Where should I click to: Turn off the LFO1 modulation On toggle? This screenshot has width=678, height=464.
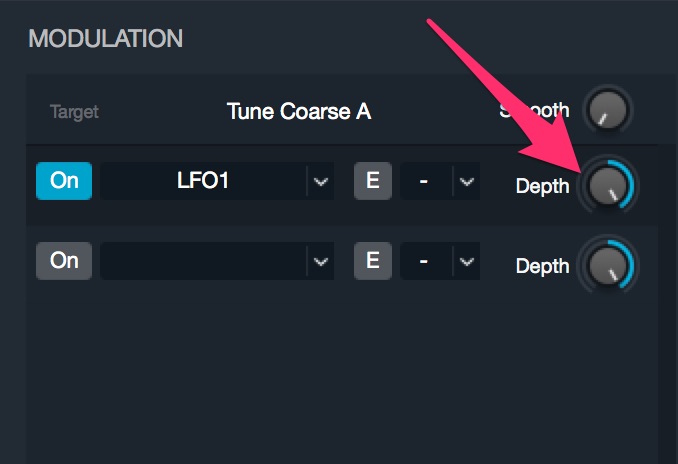tap(64, 181)
